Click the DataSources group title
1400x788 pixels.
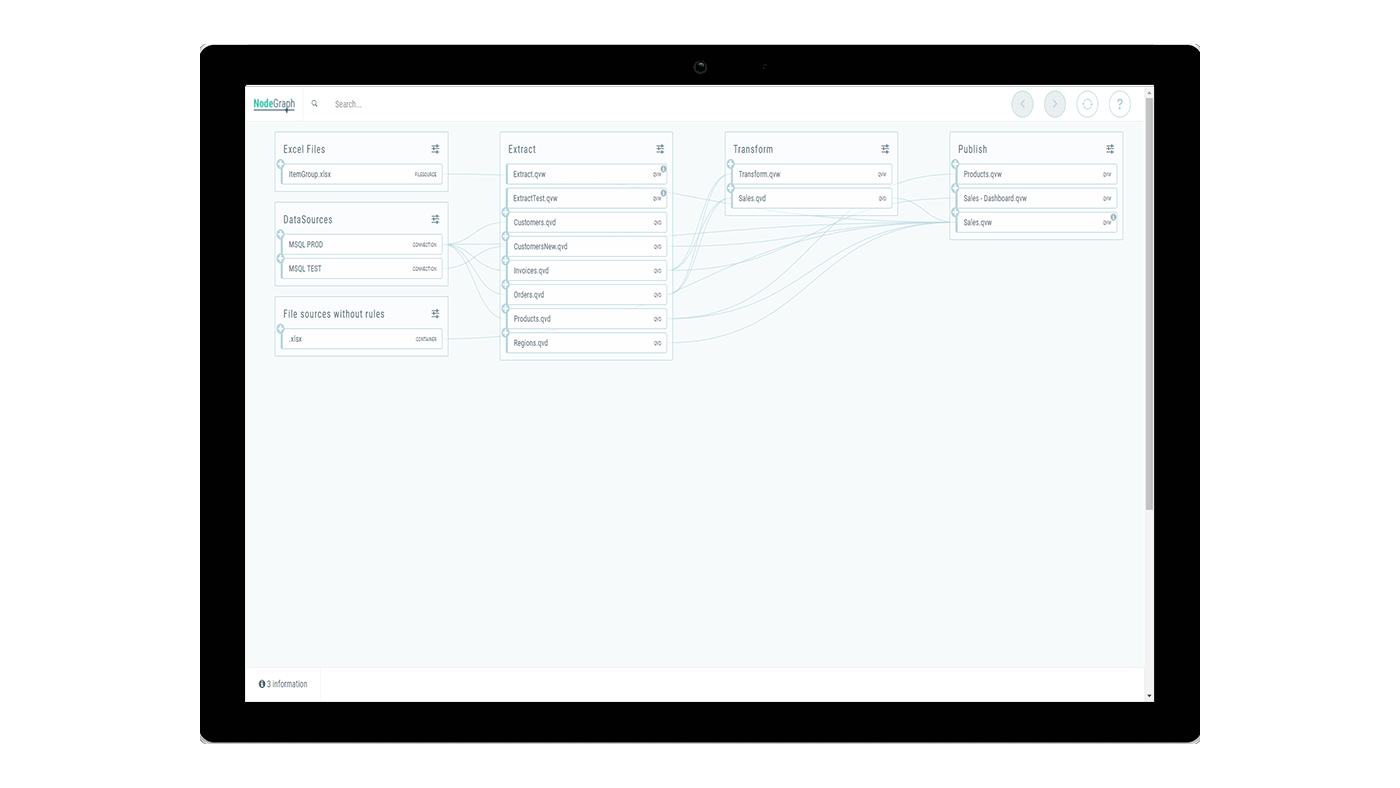click(308, 219)
